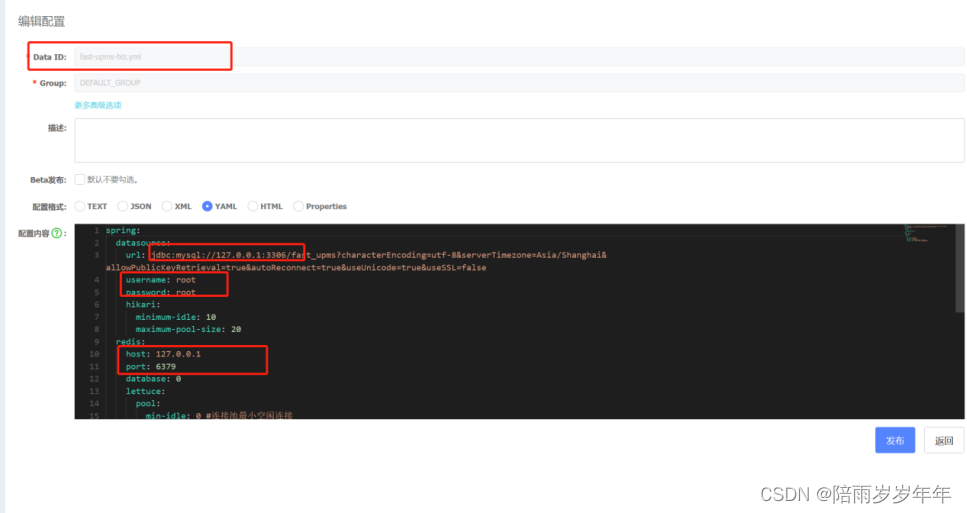
Task: Select the JSON format radio button
Action: (123, 206)
